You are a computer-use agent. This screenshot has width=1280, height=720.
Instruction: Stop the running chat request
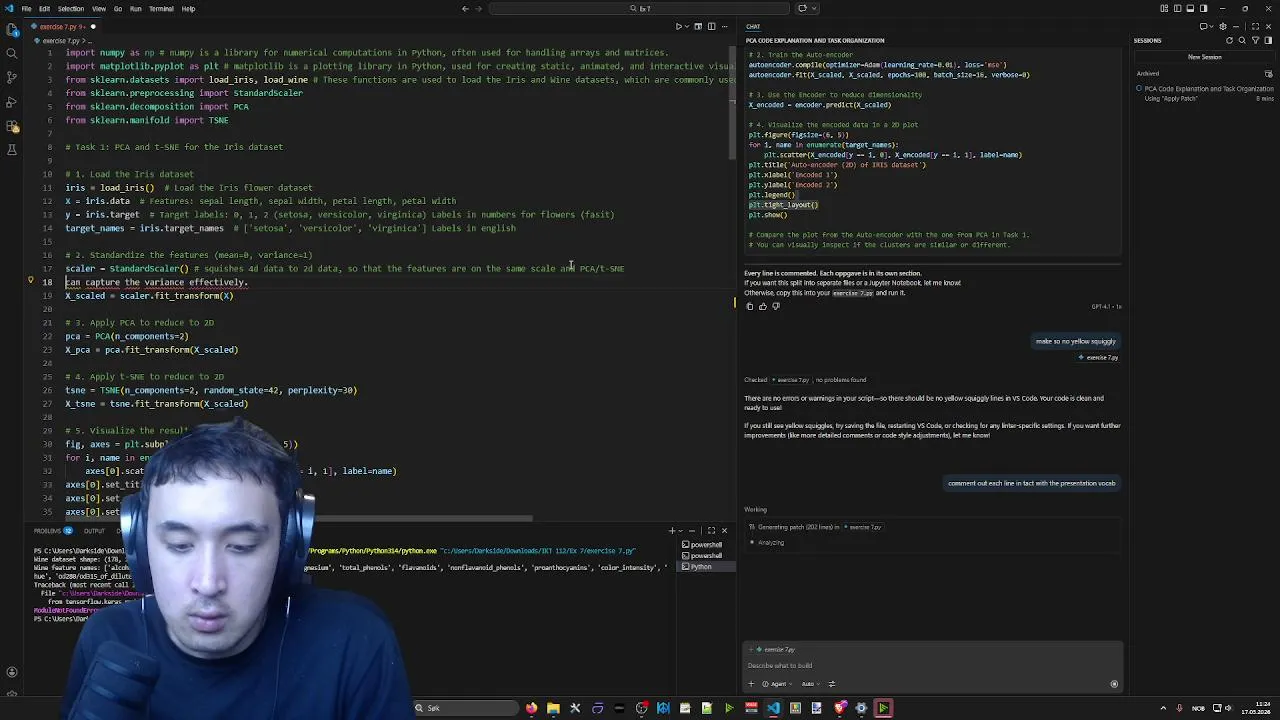tap(1114, 684)
